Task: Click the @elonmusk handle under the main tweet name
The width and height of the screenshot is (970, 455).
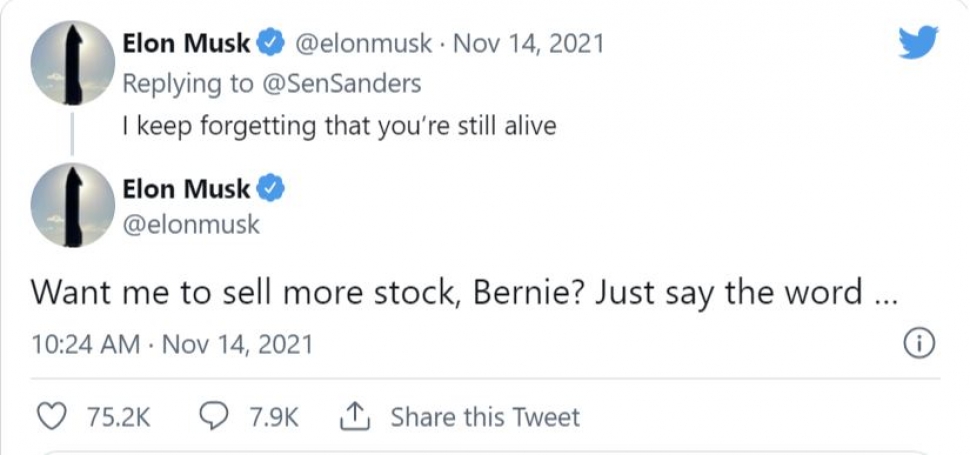Action: (190, 224)
